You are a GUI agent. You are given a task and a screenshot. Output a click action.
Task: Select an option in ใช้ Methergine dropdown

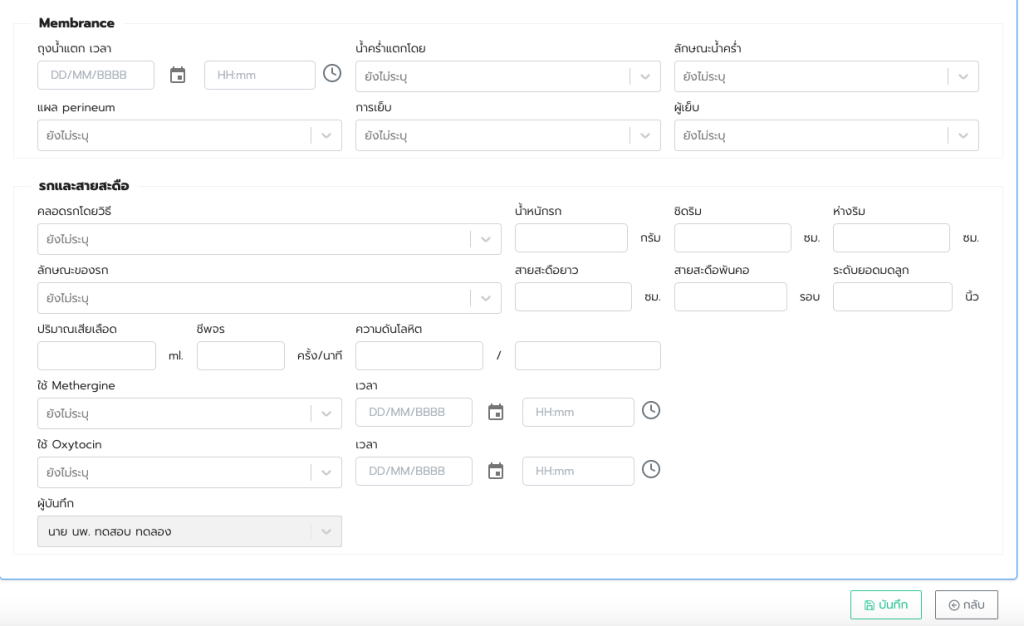(189, 414)
